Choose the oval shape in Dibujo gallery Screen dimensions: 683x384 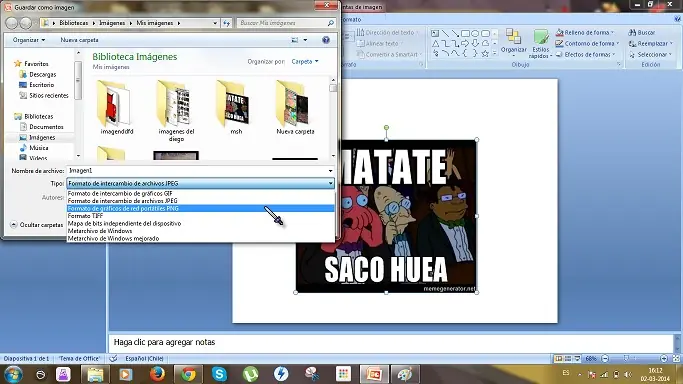(475, 33)
